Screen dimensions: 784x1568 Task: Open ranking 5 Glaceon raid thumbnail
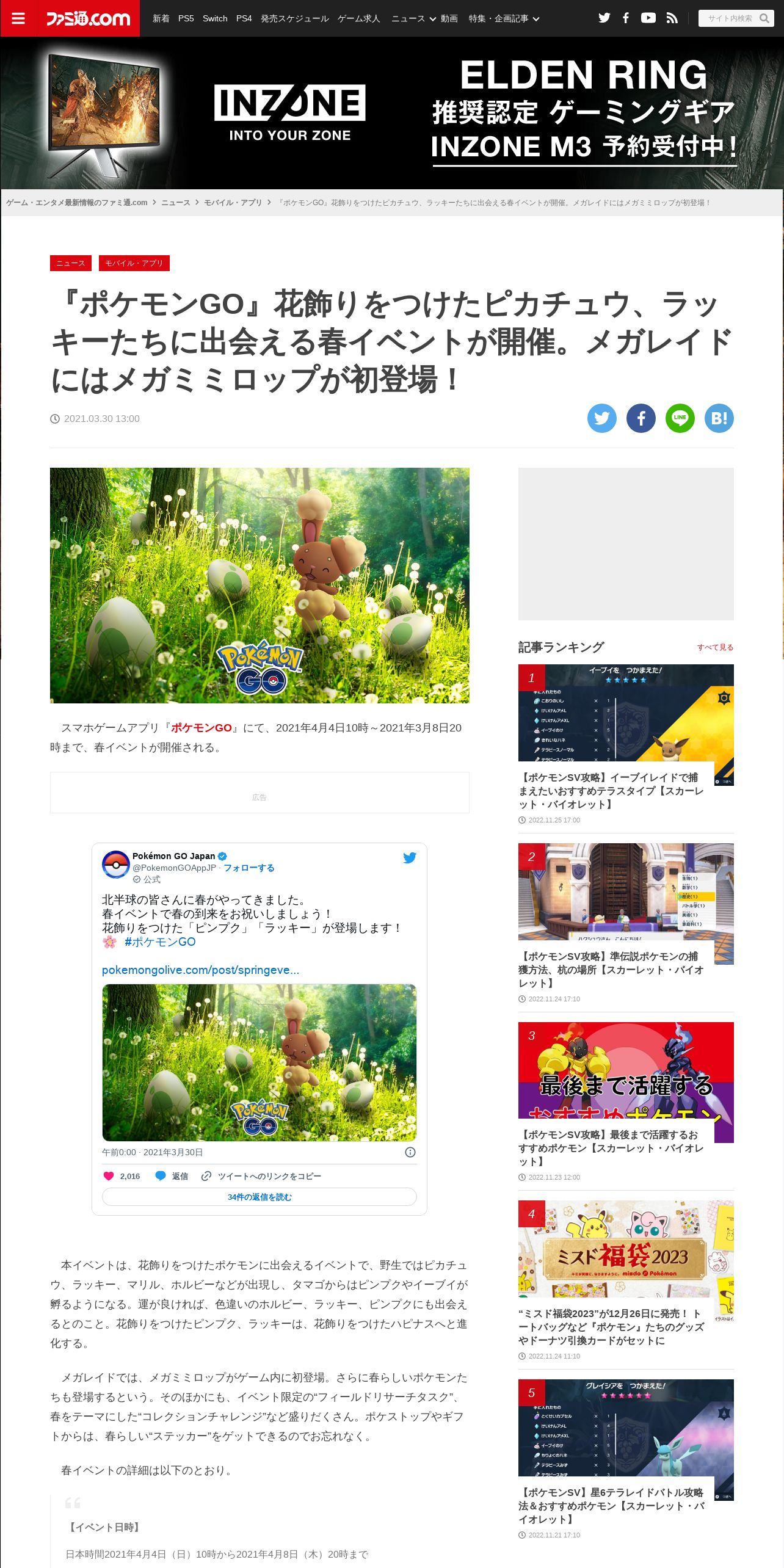[x=626, y=1428]
